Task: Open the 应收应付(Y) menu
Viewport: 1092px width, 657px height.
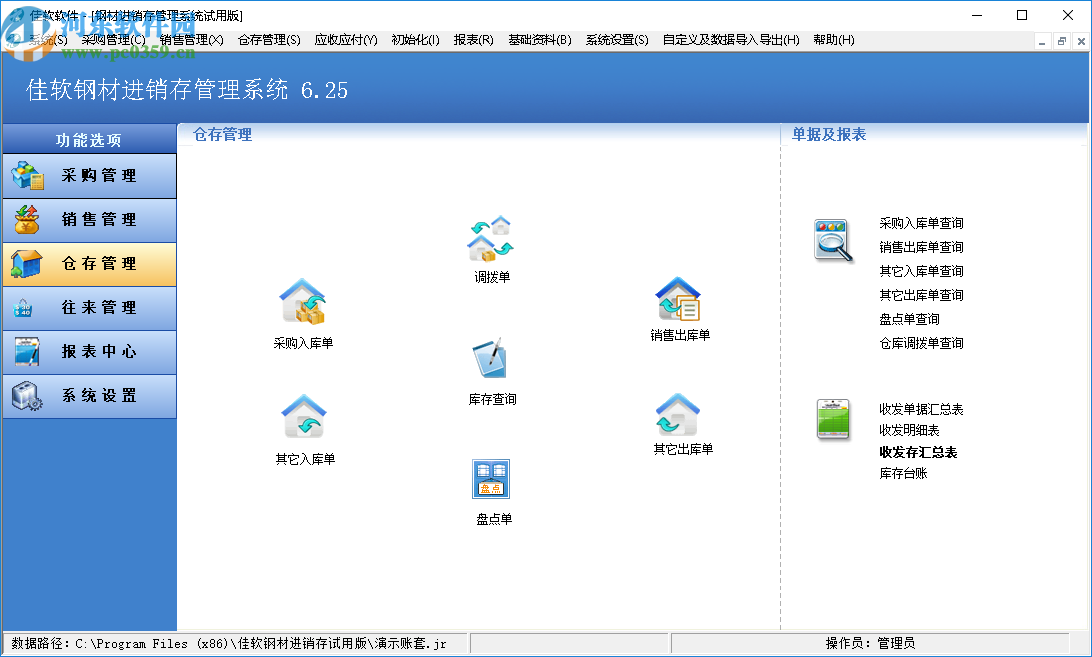Action: click(346, 40)
